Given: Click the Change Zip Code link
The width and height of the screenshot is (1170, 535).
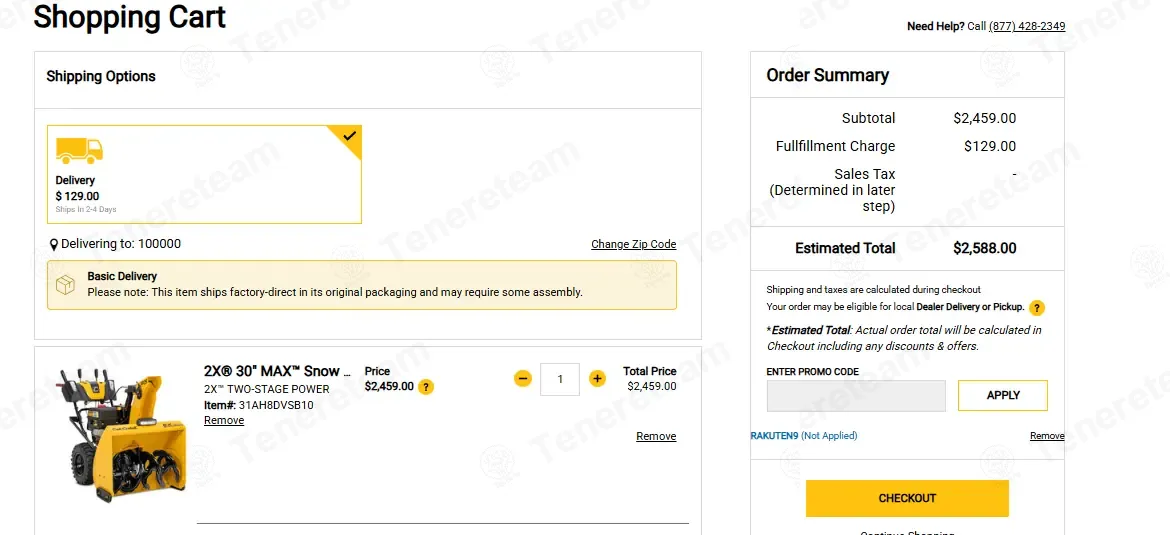Looking at the screenshot, I should pos(634,244).
